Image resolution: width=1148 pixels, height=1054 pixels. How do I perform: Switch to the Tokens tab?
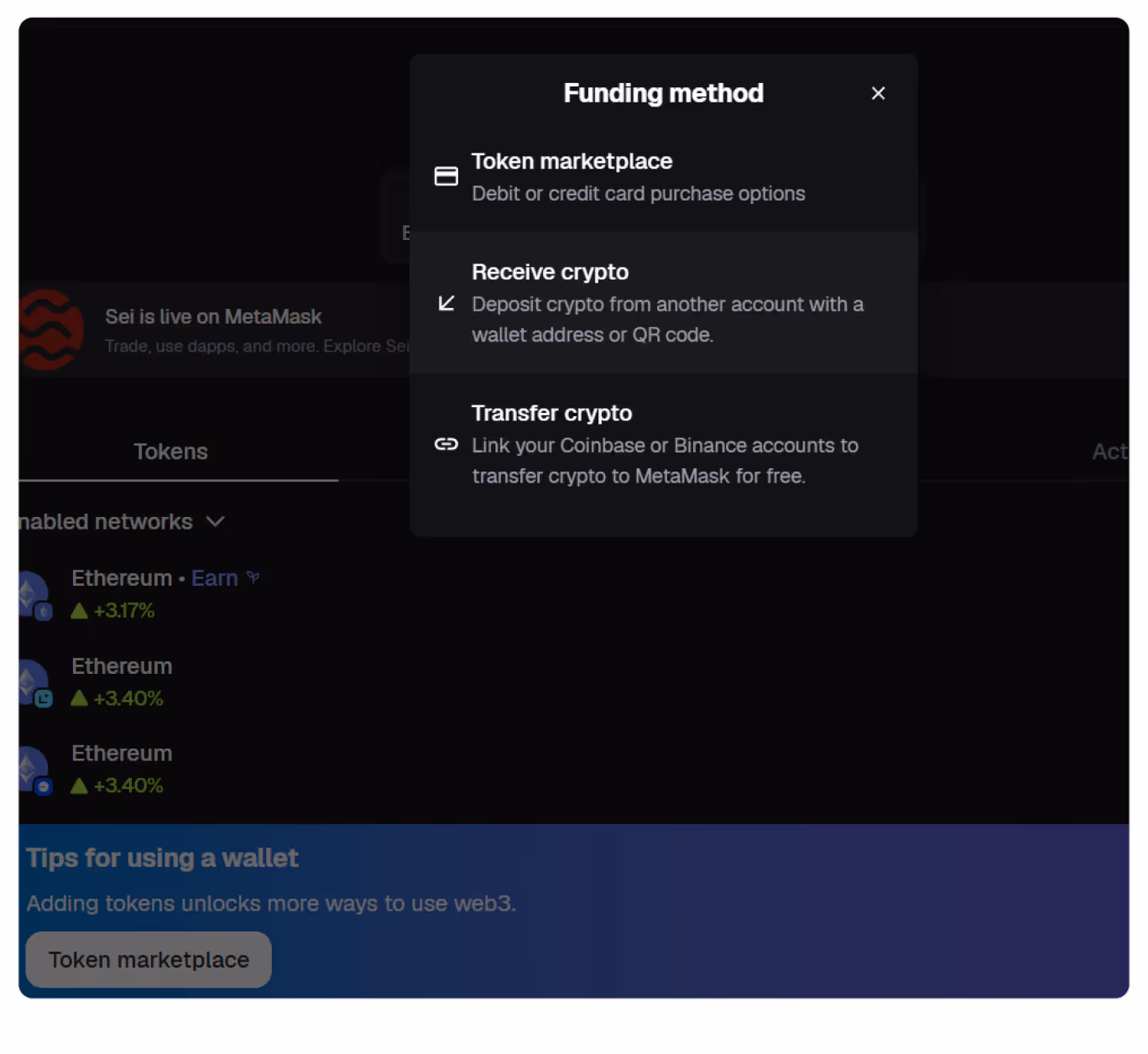pyautogui.click(x=171, y=451)
